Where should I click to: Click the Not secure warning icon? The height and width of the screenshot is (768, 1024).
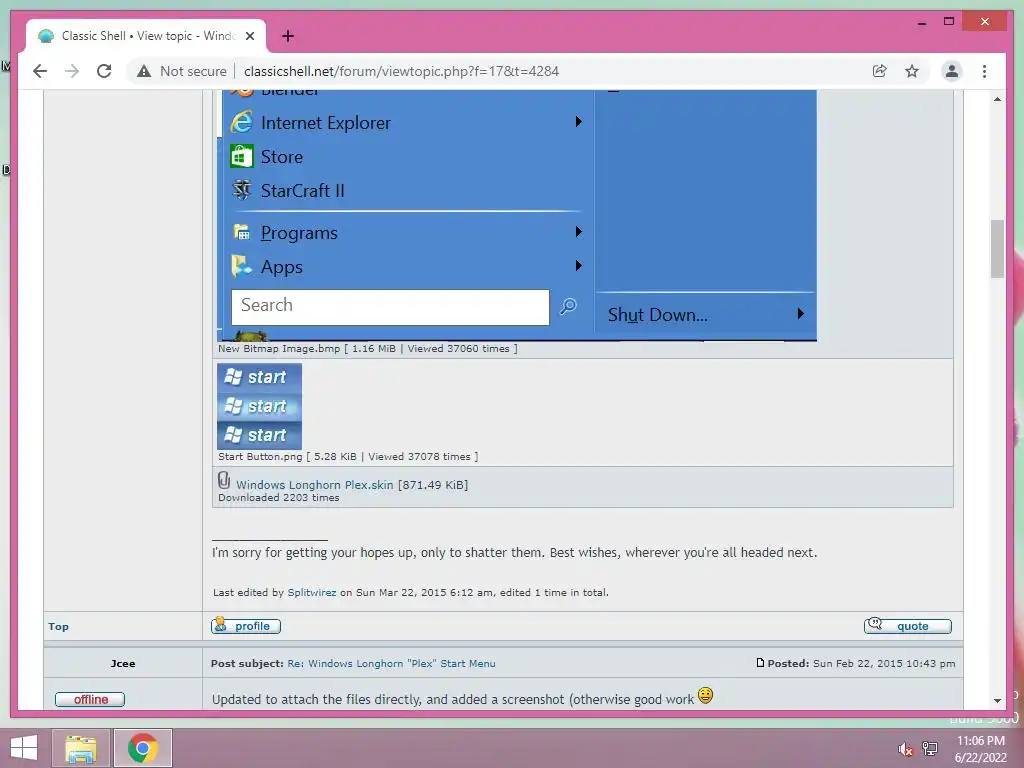[144, 71]
